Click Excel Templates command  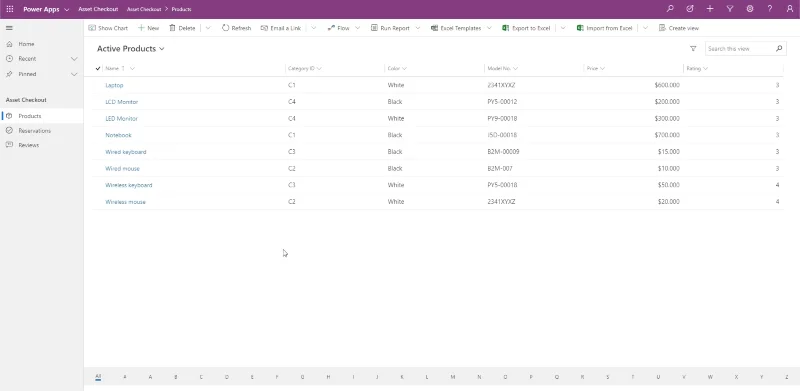(456, 28)
